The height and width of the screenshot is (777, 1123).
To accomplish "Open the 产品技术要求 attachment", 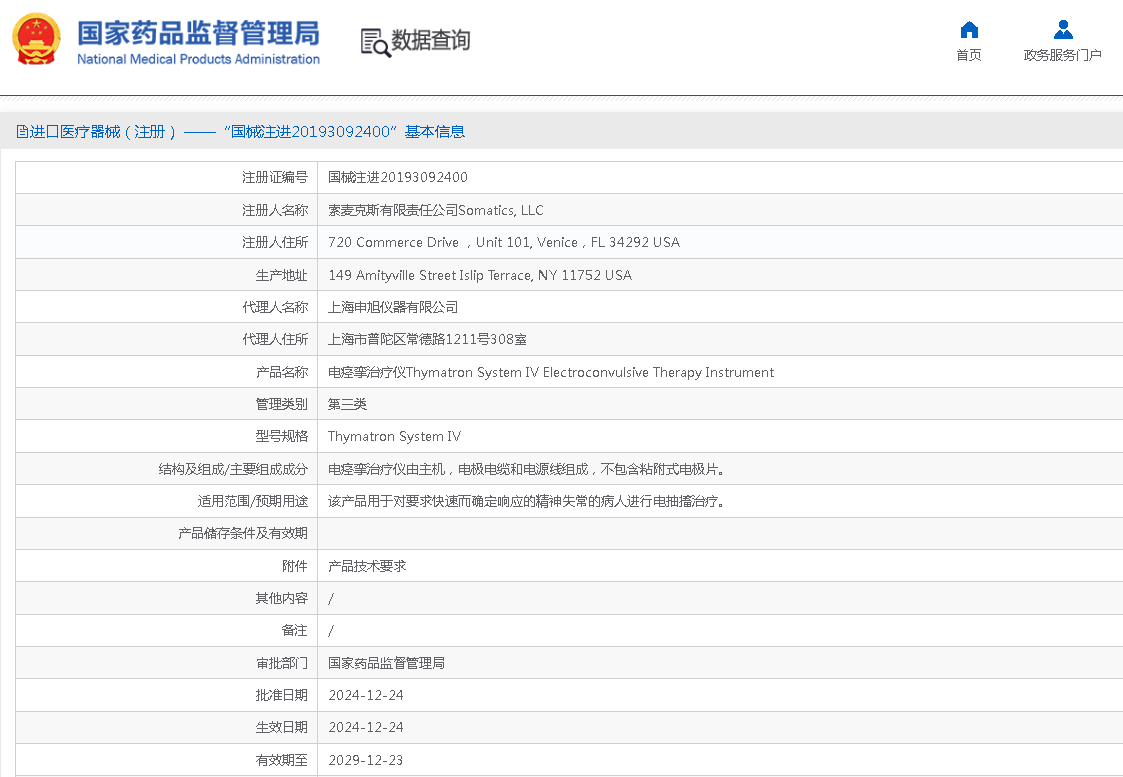I will [367, 566].
